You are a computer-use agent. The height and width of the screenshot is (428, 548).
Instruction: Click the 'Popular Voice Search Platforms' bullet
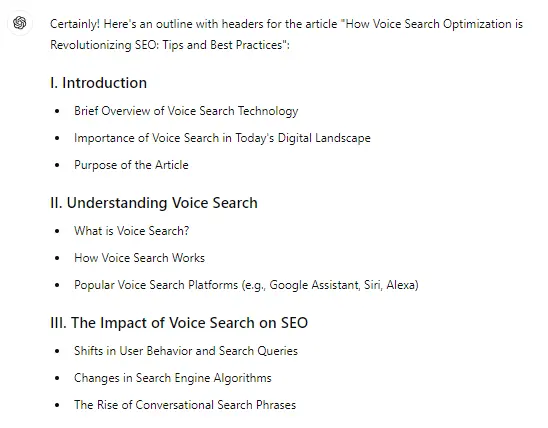[x=246, y=285]
